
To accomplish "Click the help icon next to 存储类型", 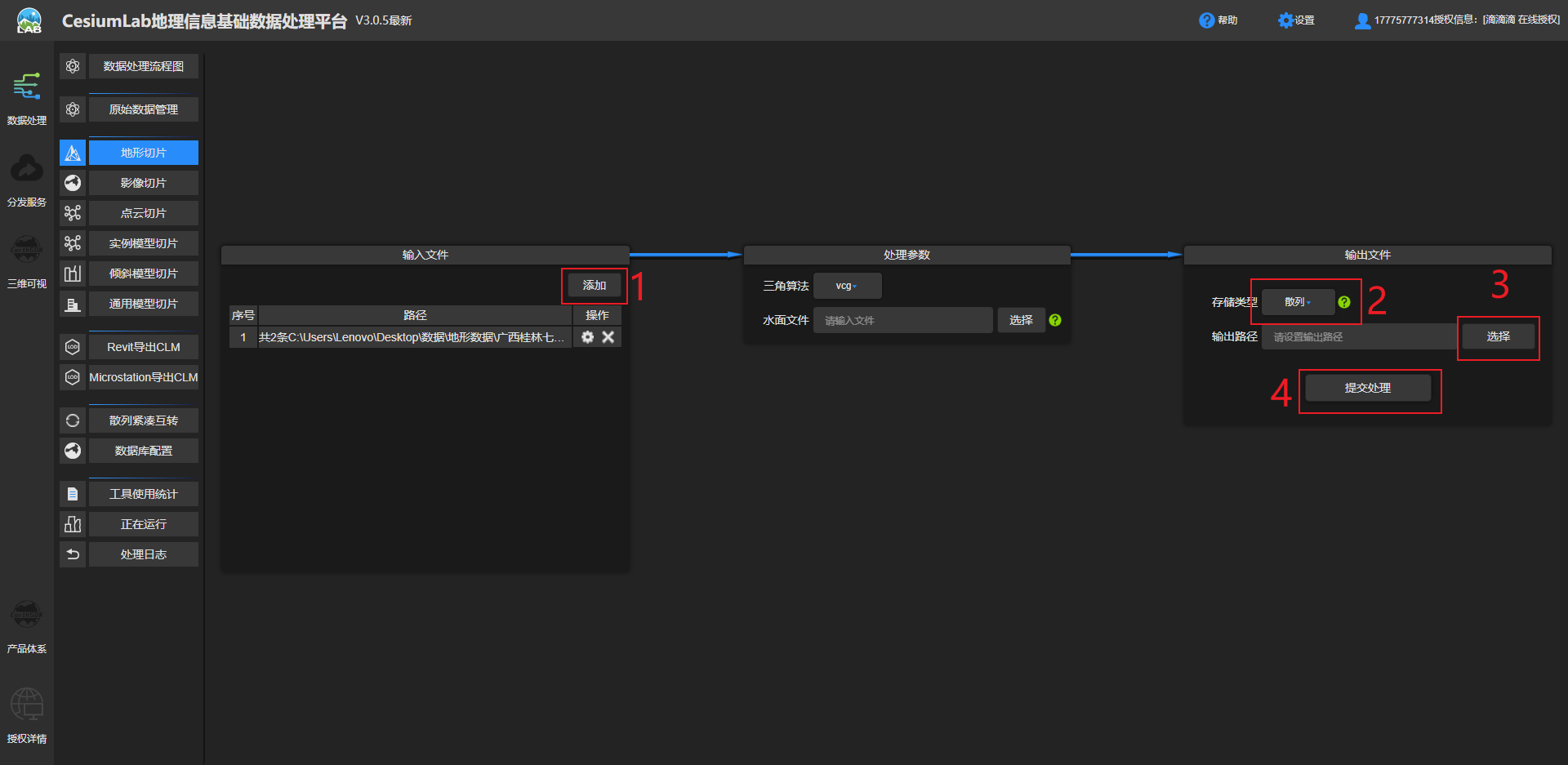I will tap(1344, 302).
